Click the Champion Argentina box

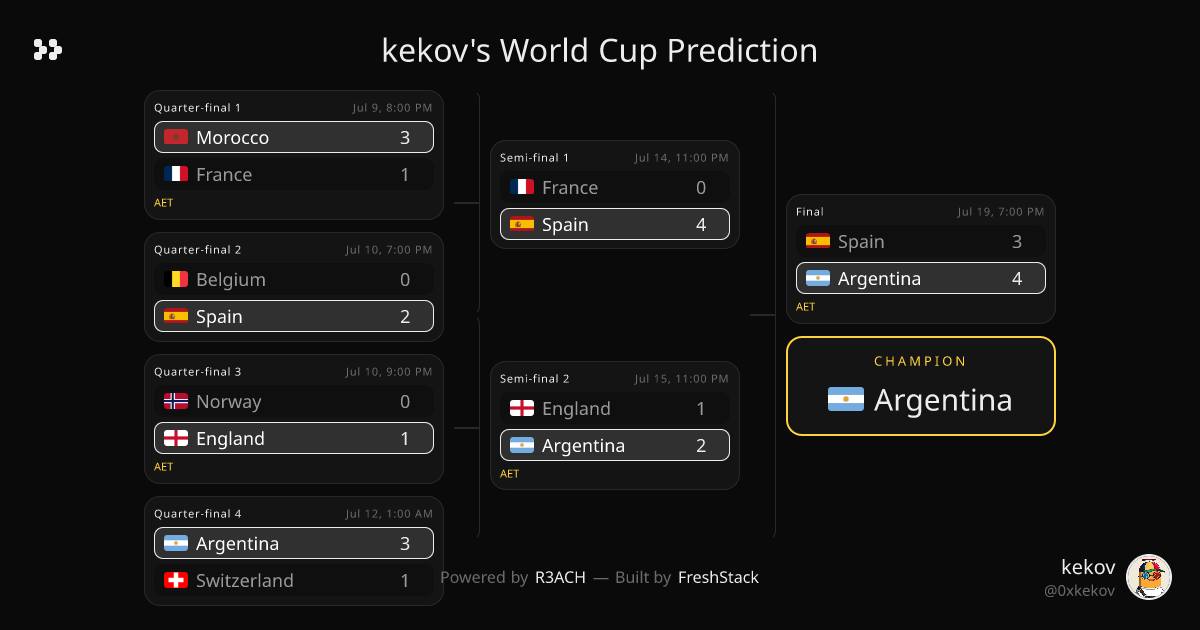(x=921, y=386)
